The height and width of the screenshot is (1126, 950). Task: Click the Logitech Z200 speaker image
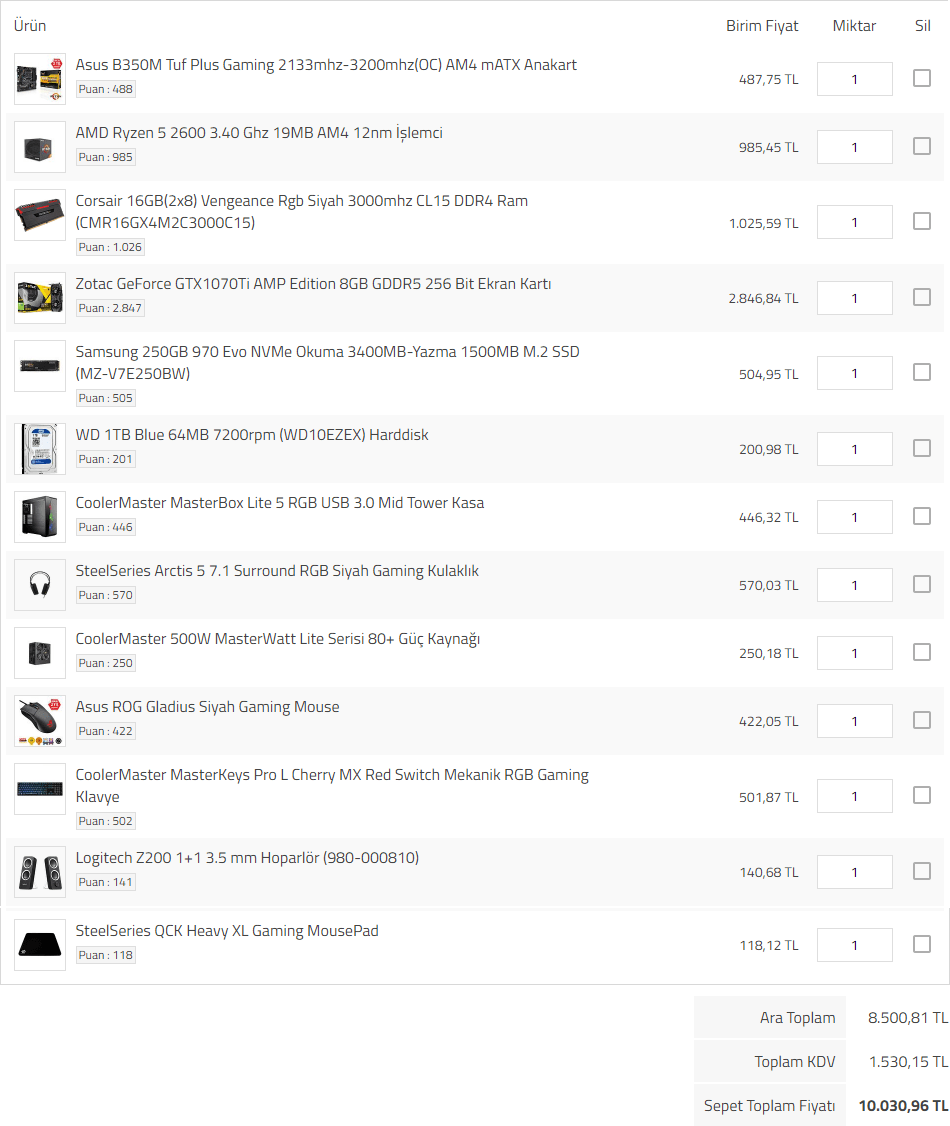[x=40, y=872]
